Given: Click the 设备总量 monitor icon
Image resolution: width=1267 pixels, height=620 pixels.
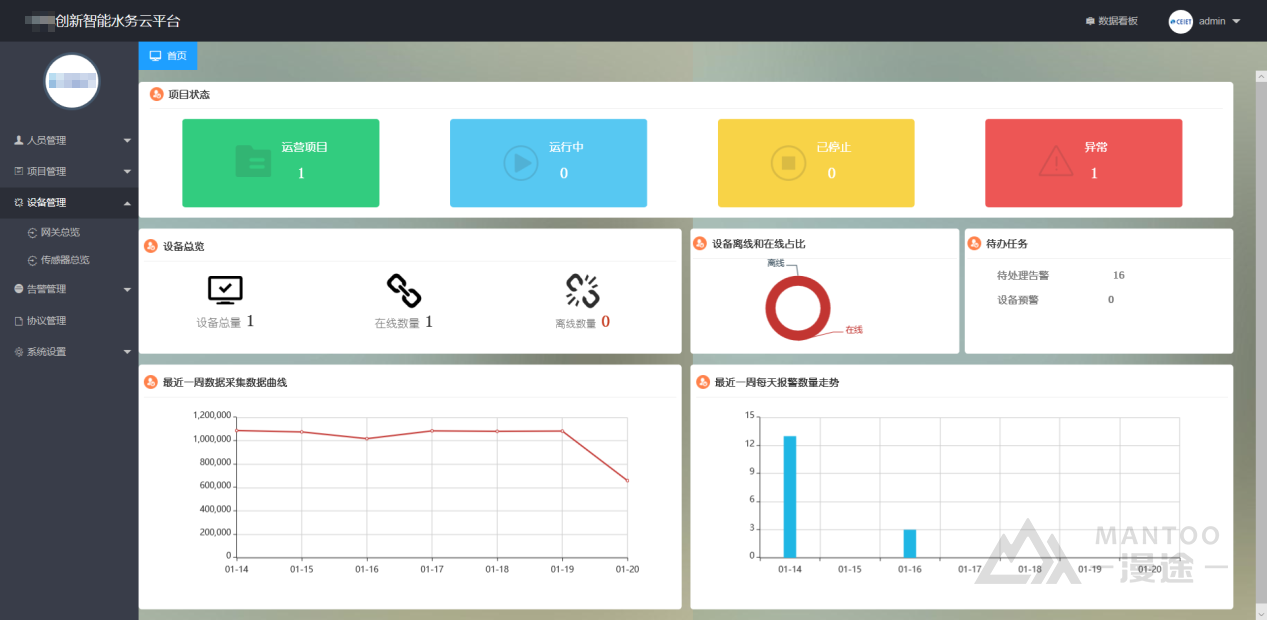Looking at the screenshot, I should (x=225, y=290).
